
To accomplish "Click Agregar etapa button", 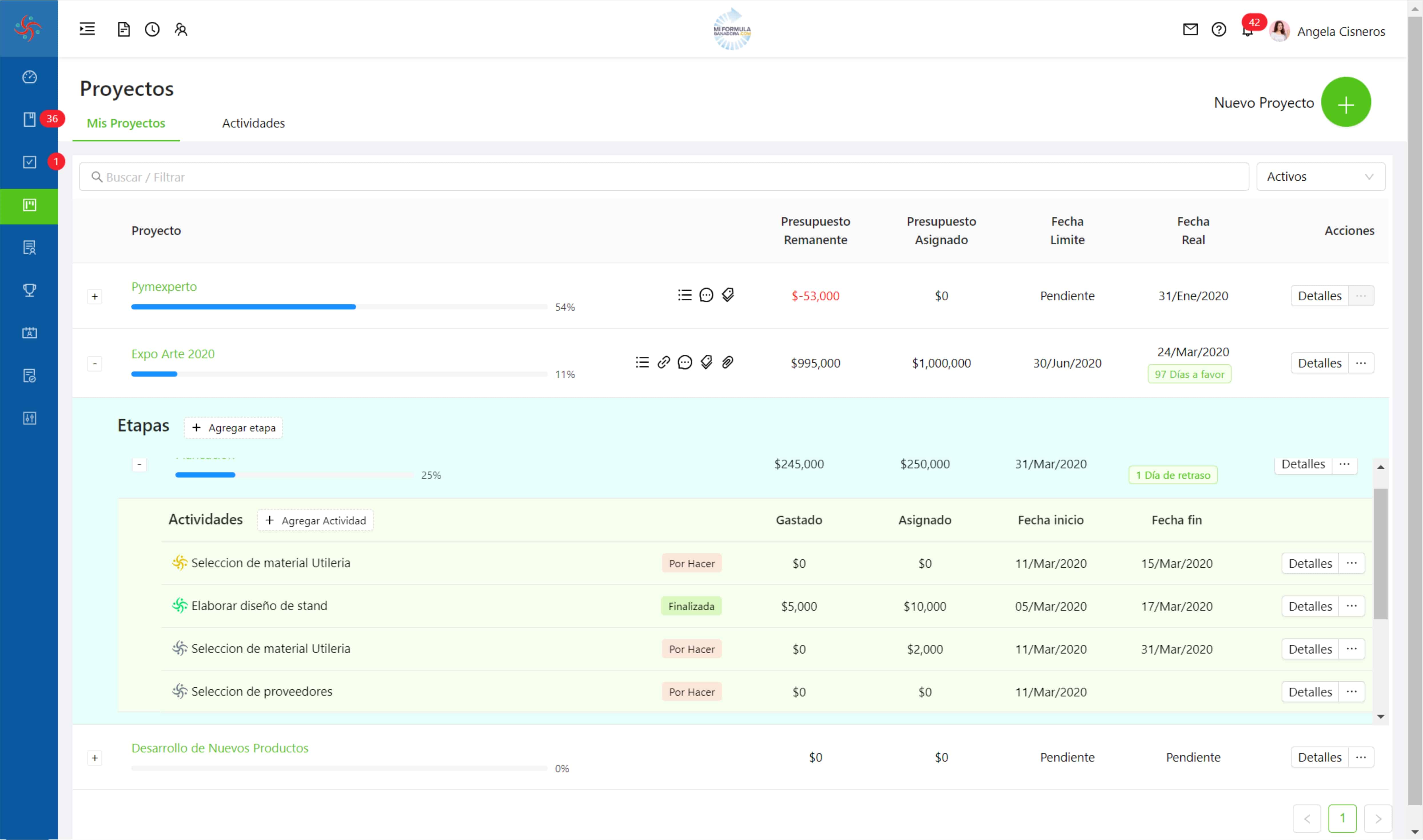I will pos(233,428).
